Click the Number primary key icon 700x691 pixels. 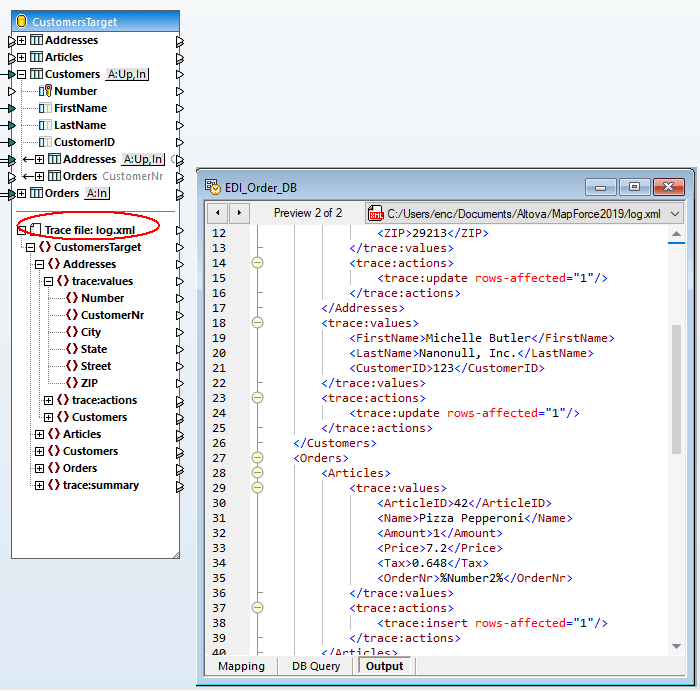45,91
